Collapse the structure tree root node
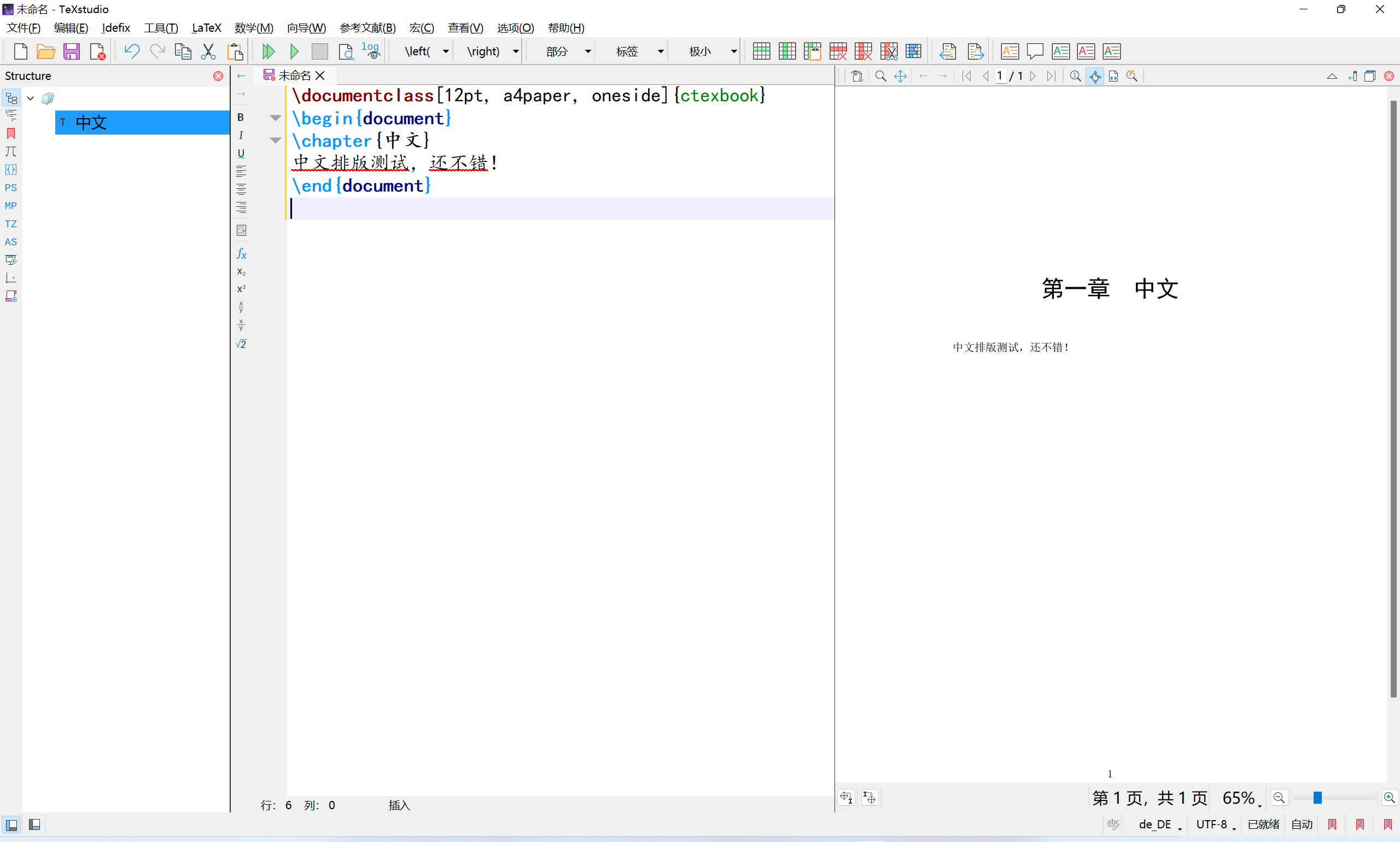Screen dimensions: 1400x842 coord(31,98)
